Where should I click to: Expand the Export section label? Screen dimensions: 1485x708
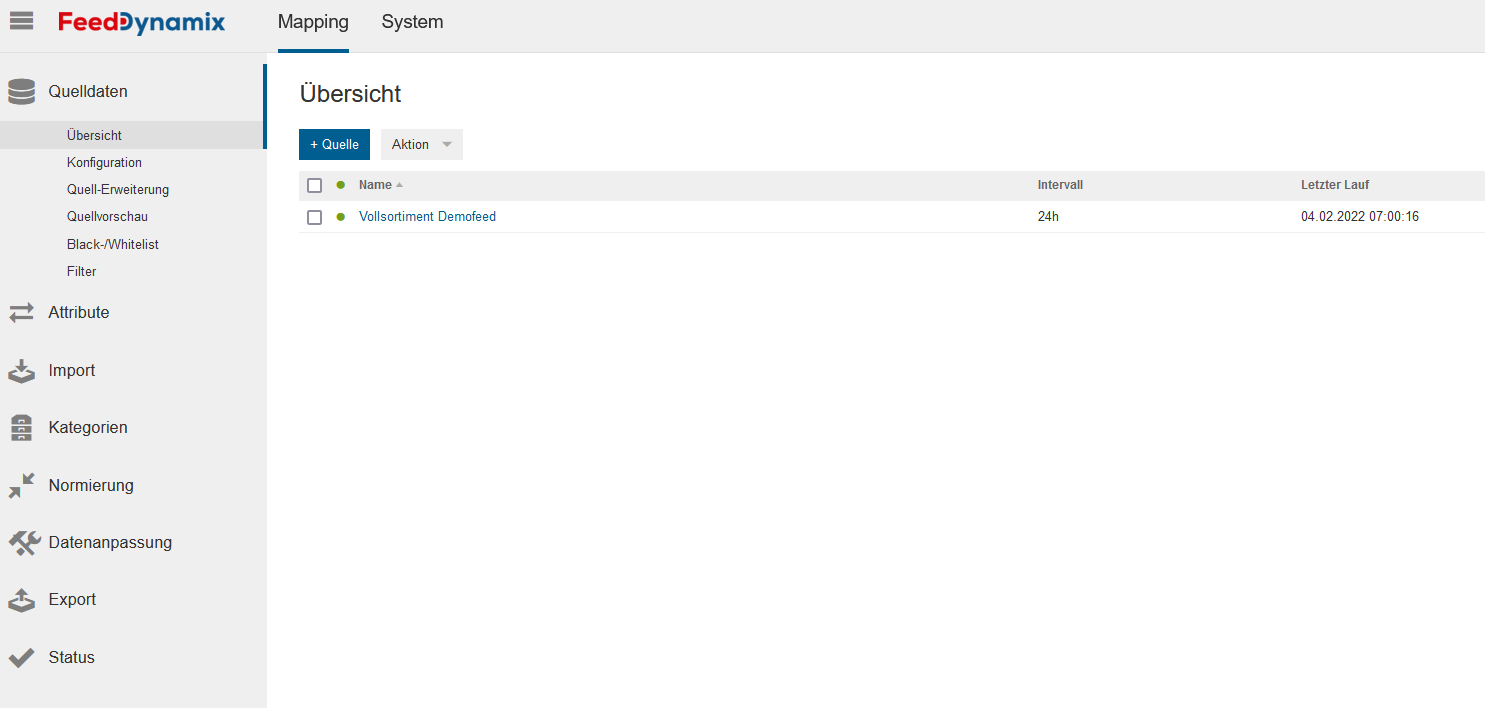(72, 600)
